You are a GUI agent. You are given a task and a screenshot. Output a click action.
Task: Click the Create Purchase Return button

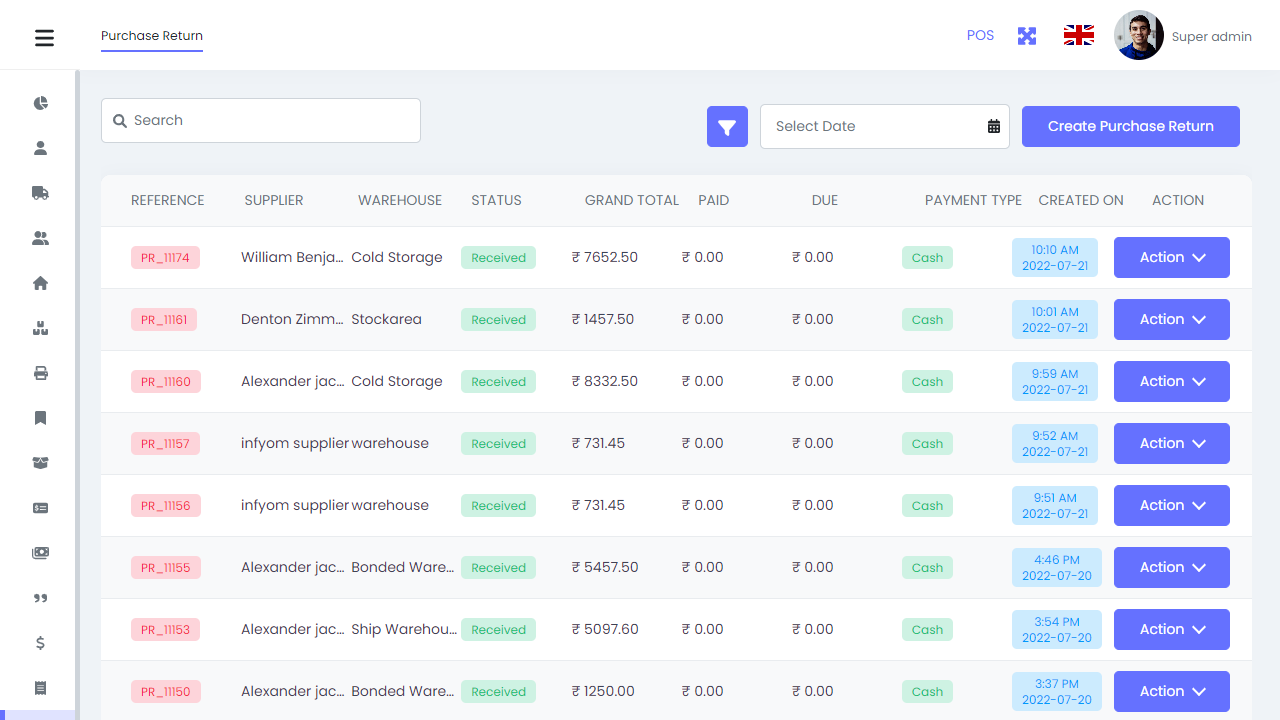[x=1130, y=126]
